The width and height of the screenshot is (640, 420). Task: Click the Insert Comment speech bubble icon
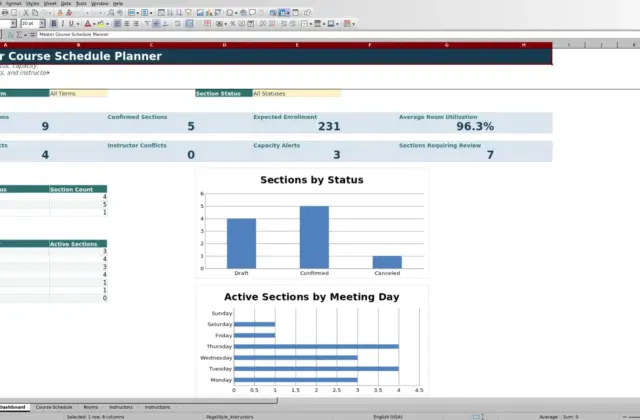pyautogui.click(x=252, y=13)
